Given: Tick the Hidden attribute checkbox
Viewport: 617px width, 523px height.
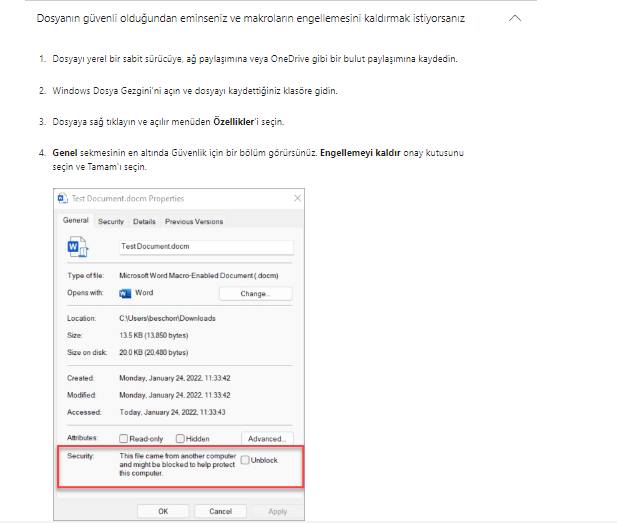Looking at the screenshot, I should point(180,438).
